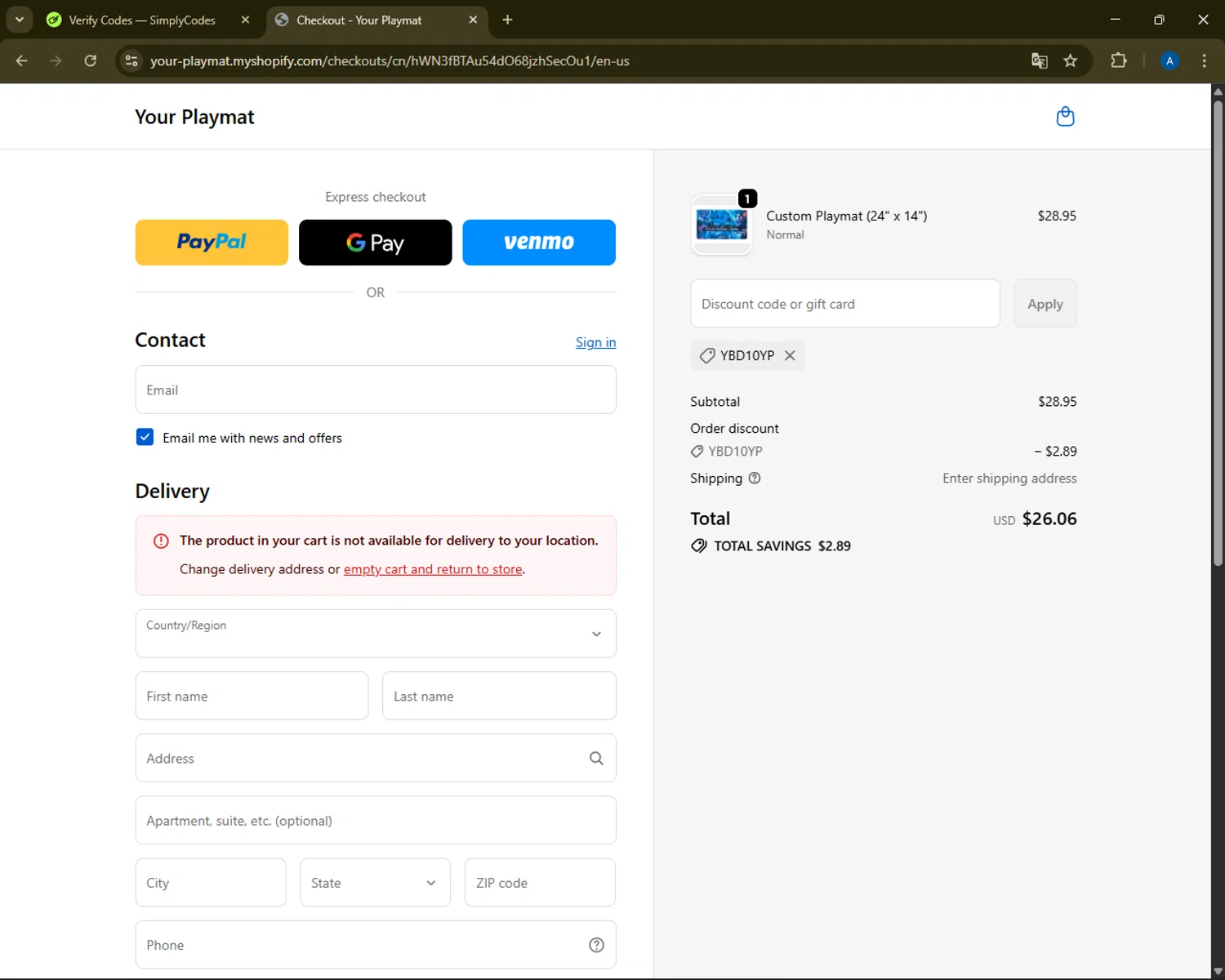Uncheck Email me with news and offers
1225x980 pixels.
145,437
